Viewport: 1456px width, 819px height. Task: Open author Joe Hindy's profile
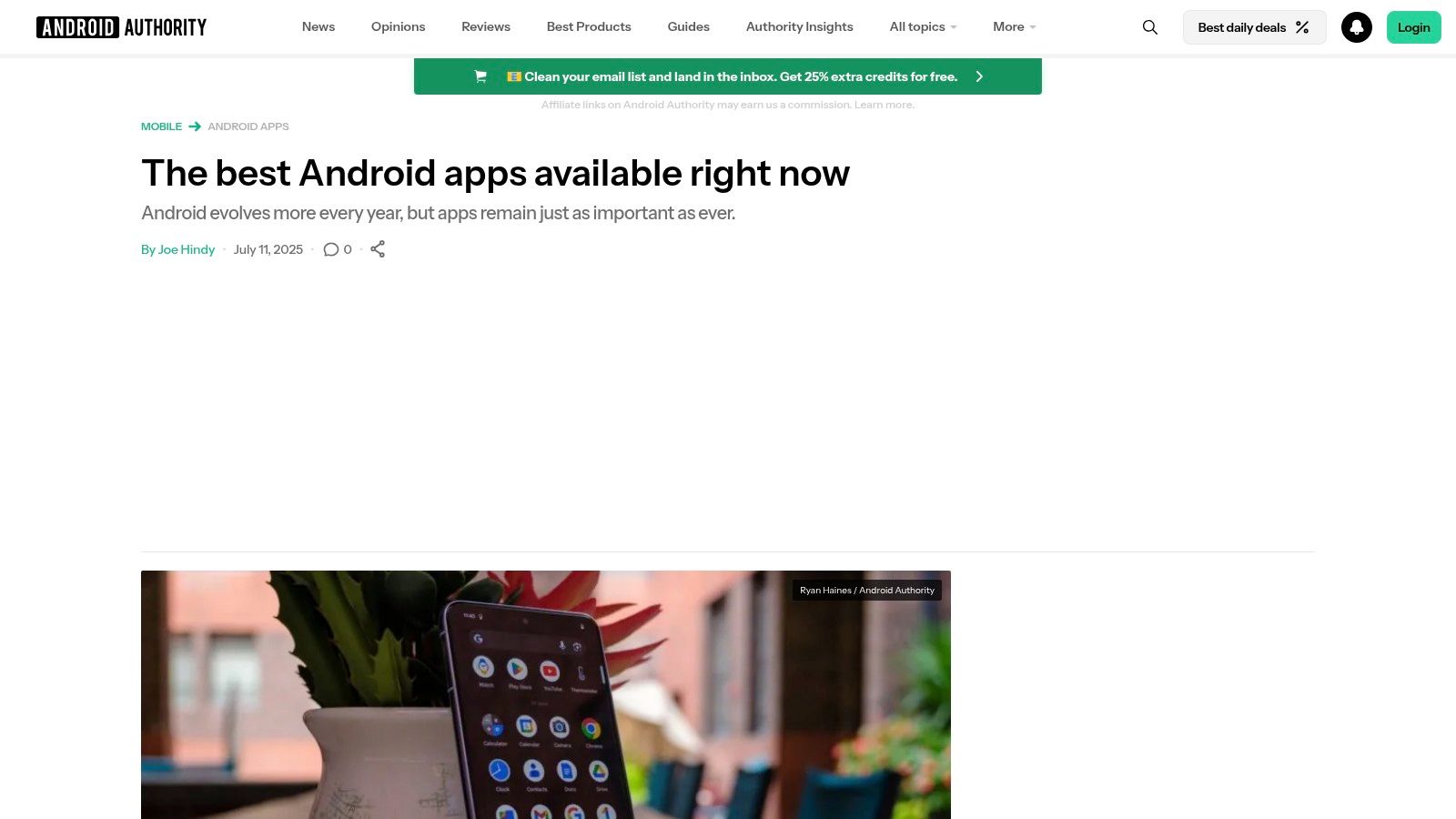click(187, 248)
